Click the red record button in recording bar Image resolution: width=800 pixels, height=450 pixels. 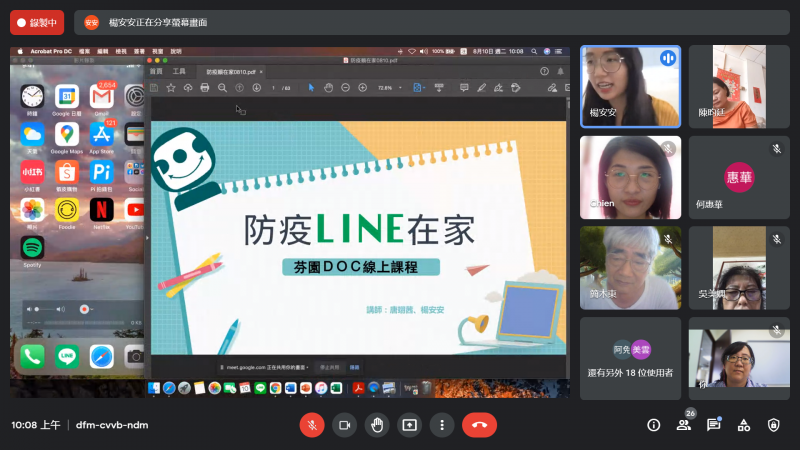84,309
